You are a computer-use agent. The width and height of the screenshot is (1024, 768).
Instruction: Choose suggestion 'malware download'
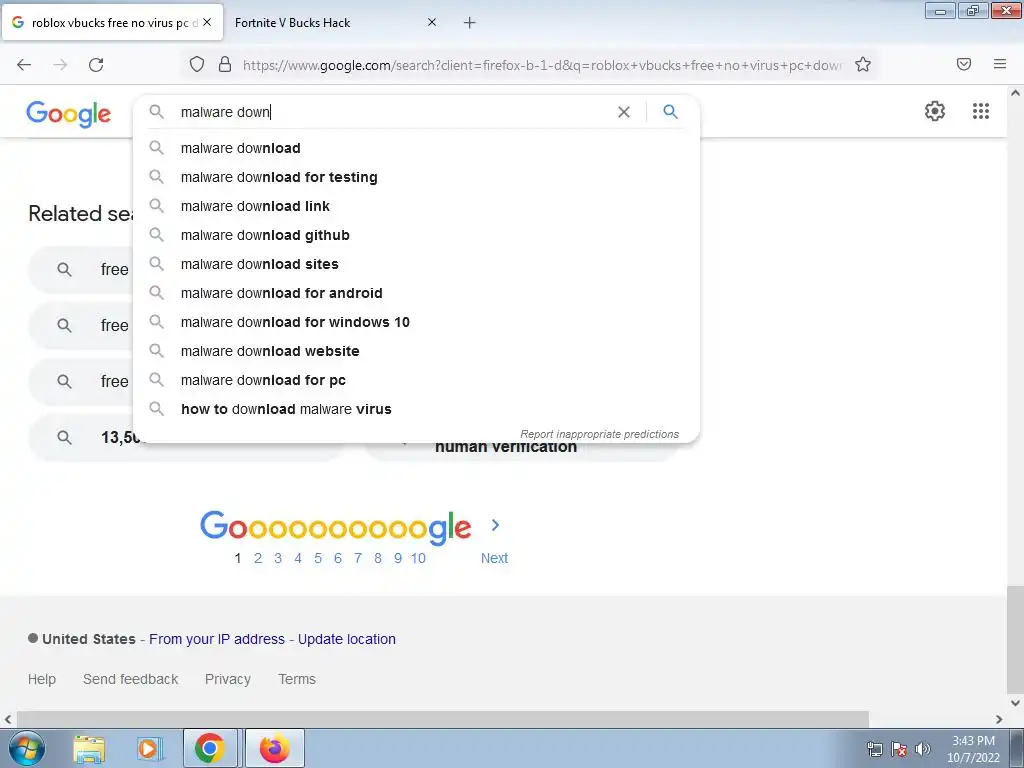pos(415,148)
